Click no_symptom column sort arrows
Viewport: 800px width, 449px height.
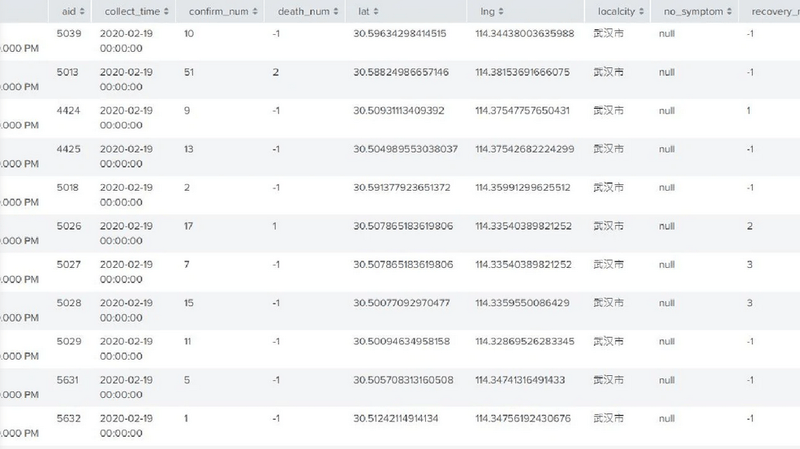click(727, 12)
